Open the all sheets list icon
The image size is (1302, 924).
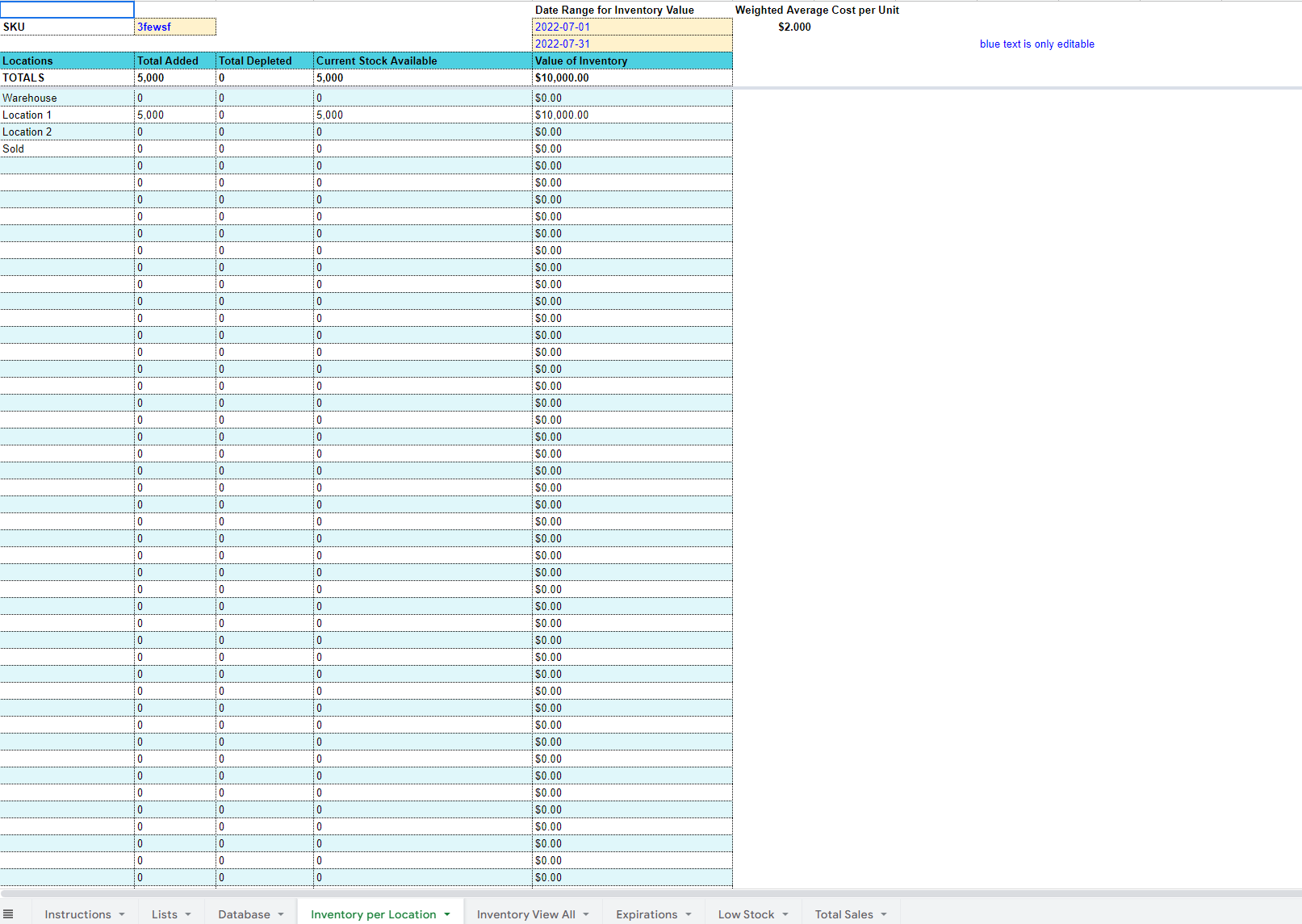8,914
